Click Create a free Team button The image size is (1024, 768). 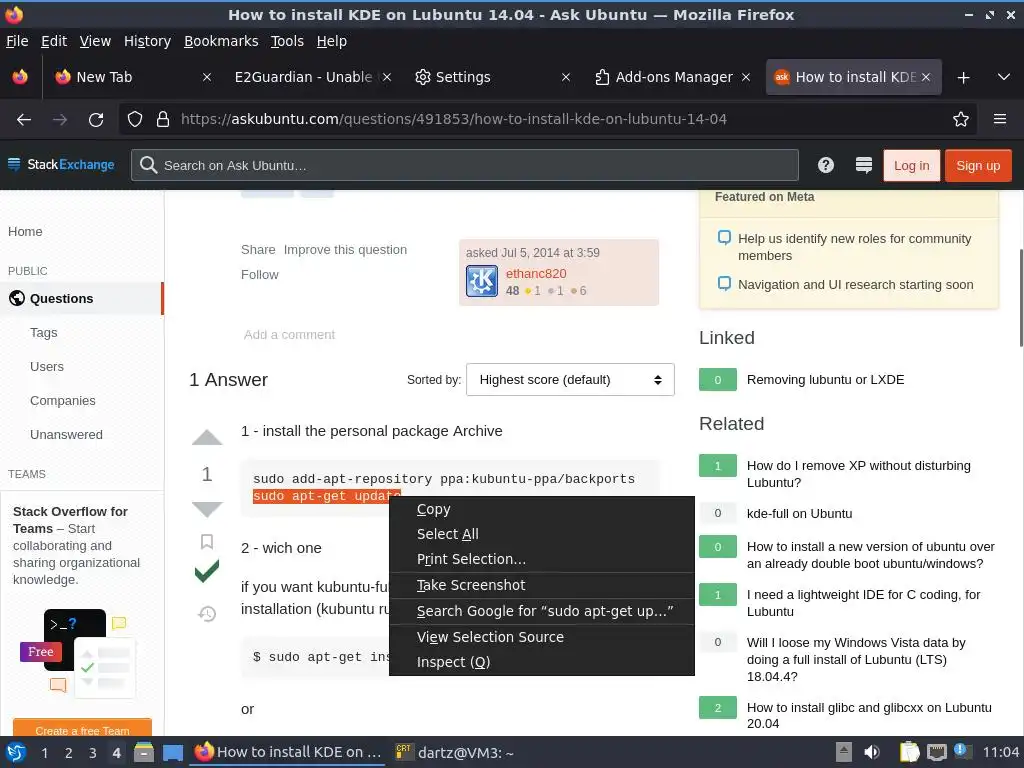coord(82,729)
